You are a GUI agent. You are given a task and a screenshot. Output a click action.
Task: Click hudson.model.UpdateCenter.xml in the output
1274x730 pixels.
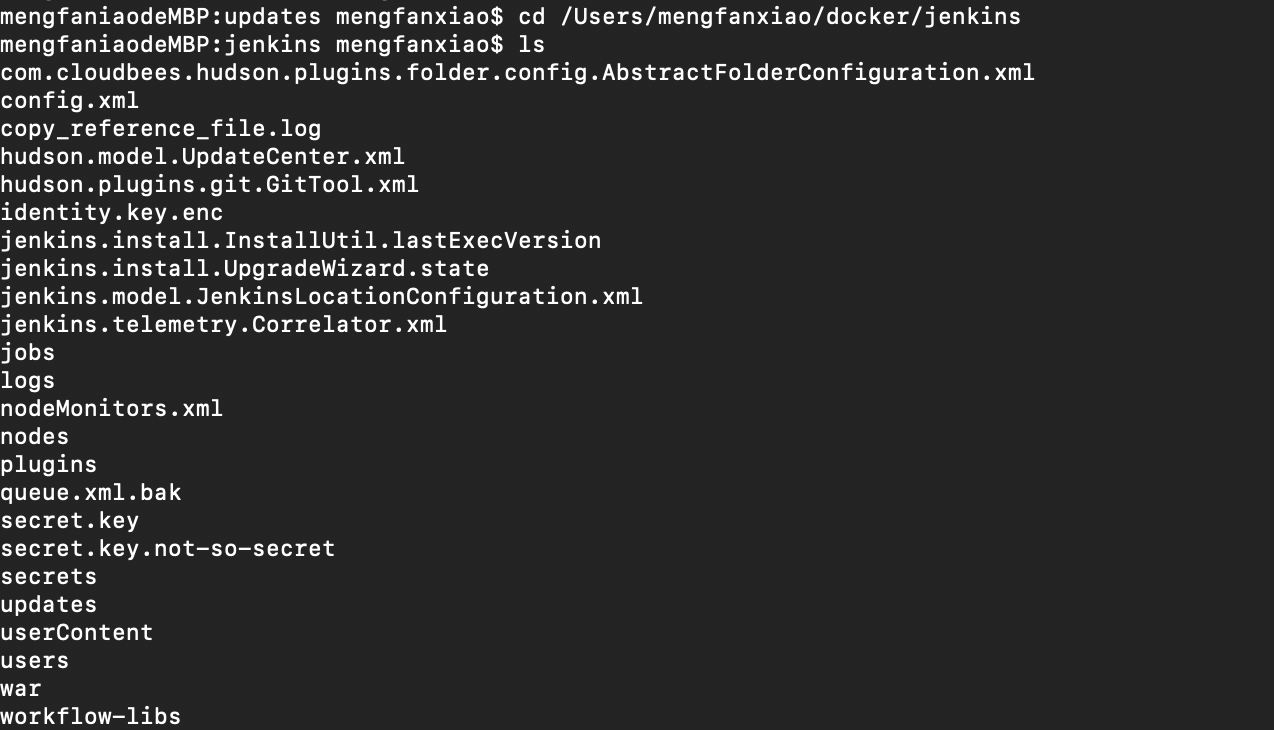pyautogui.click(x=202, y=157)
